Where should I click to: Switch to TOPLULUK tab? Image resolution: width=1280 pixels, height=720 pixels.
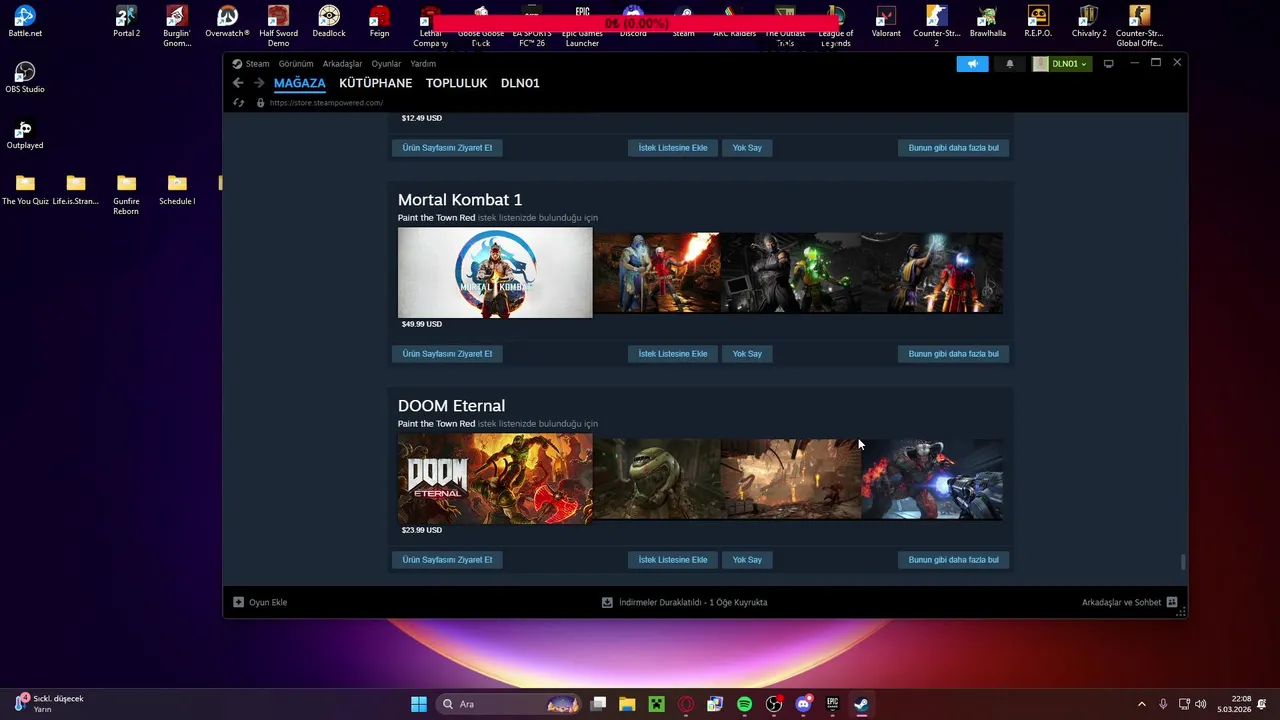click(456, 83)
